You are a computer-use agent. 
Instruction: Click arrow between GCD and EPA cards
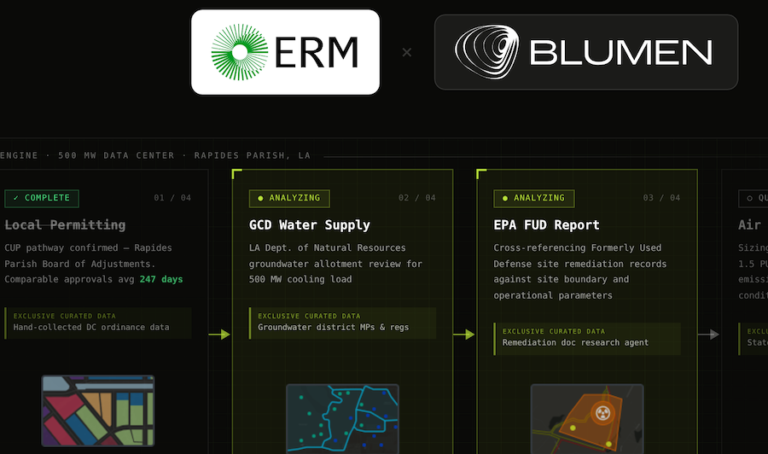[x=464, y=335]
